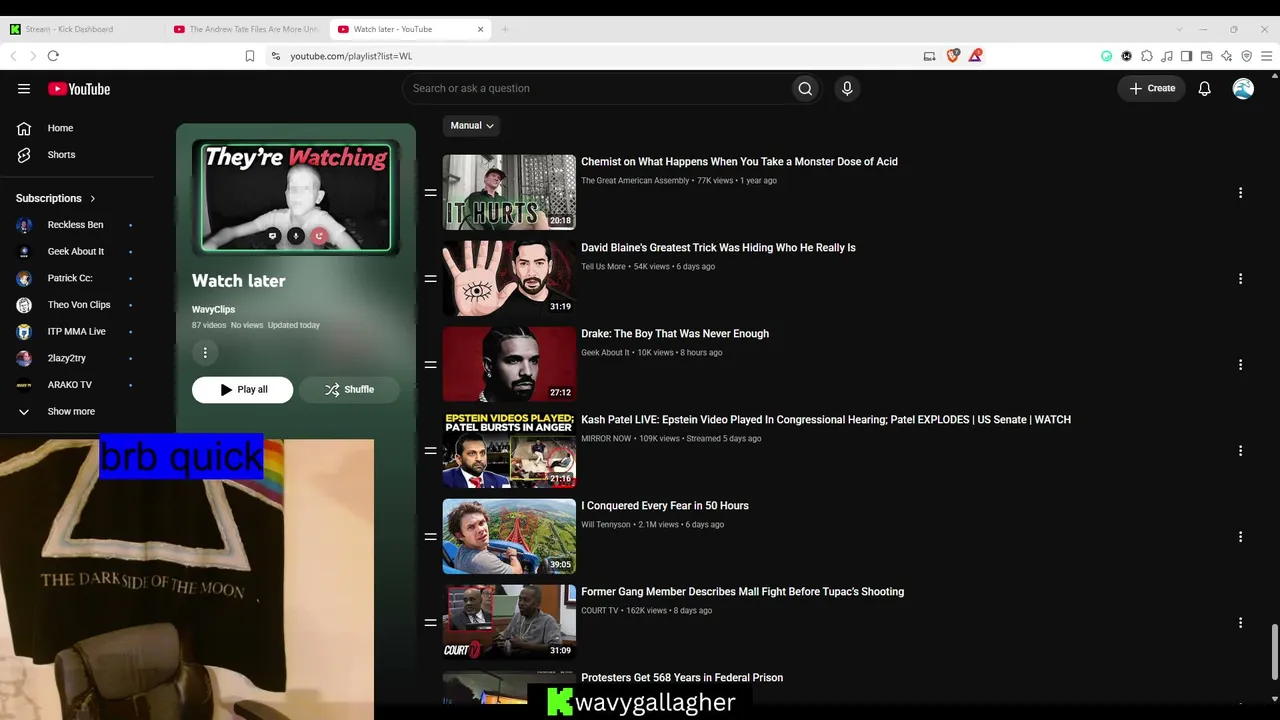Image resolution: width=1280 pixels, height=720 pixels.
Task: Open the Reckless Ben subscription
Action: 77,225
